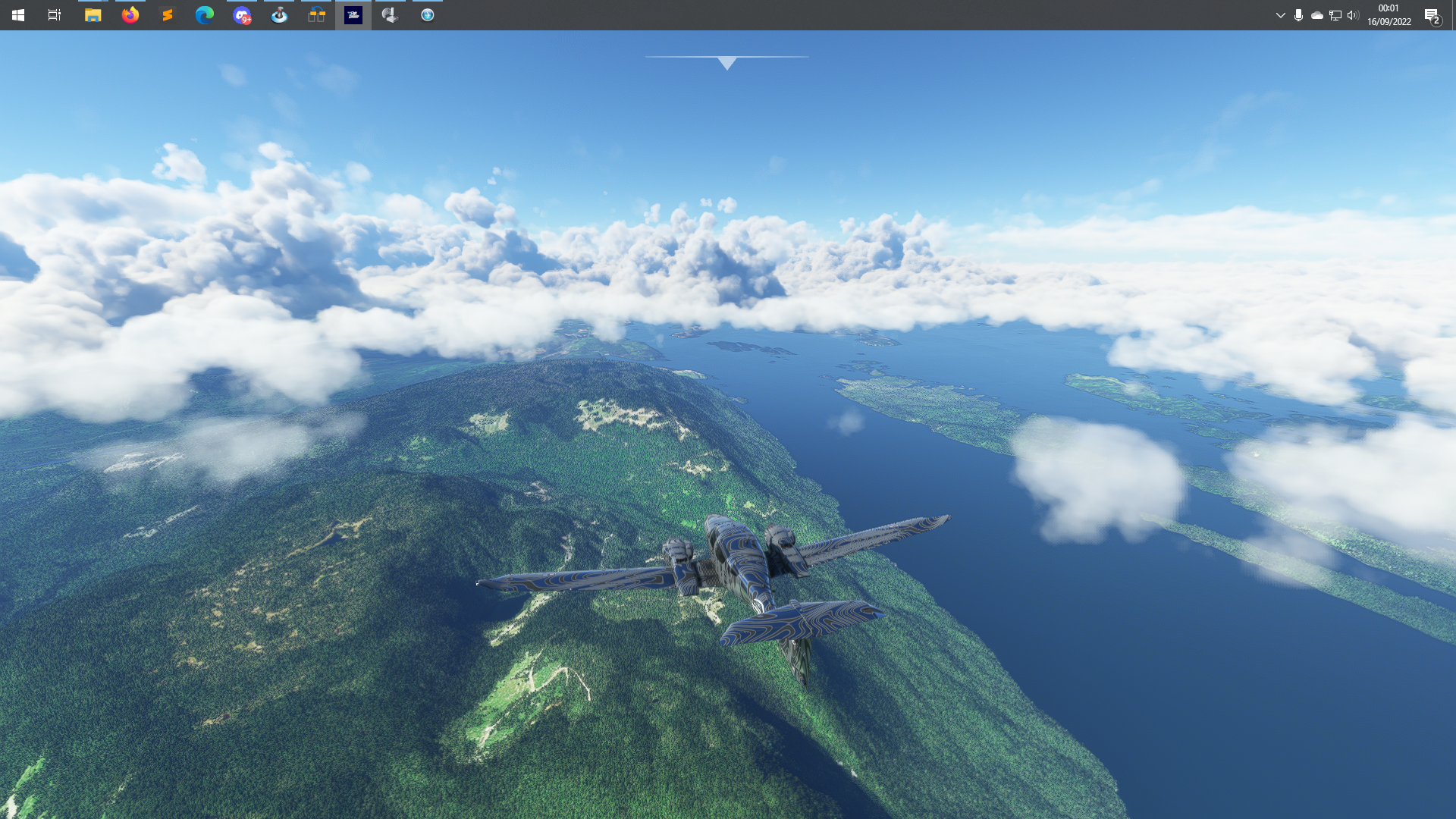Screen dimensions: 1456x819
Task: Focus the Microsoft Flight Simulator taskbar icon
Action: coord(353,15)
